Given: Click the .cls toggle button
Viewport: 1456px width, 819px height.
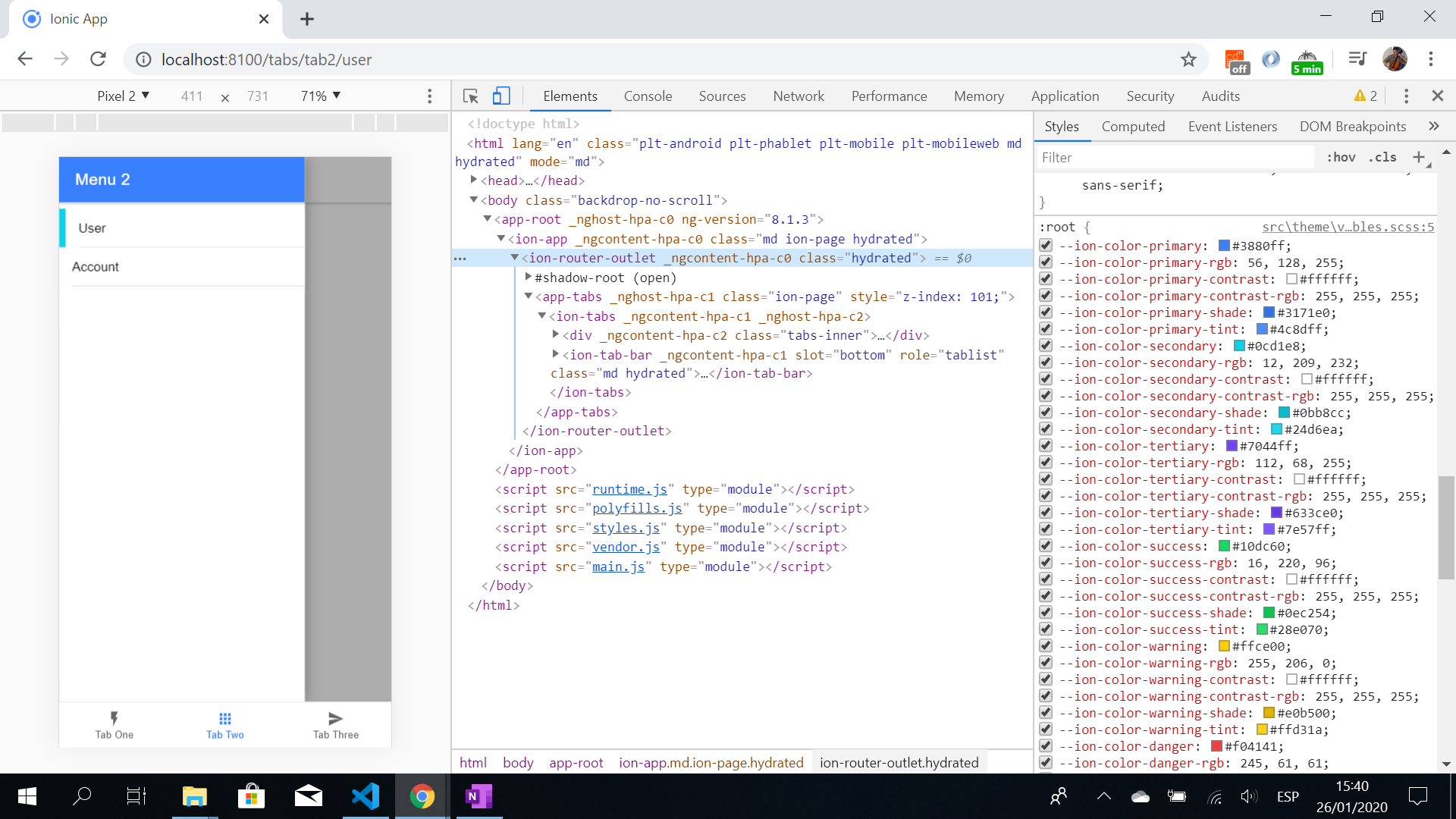Looking at the screenshot, I should coord(1382,157).
